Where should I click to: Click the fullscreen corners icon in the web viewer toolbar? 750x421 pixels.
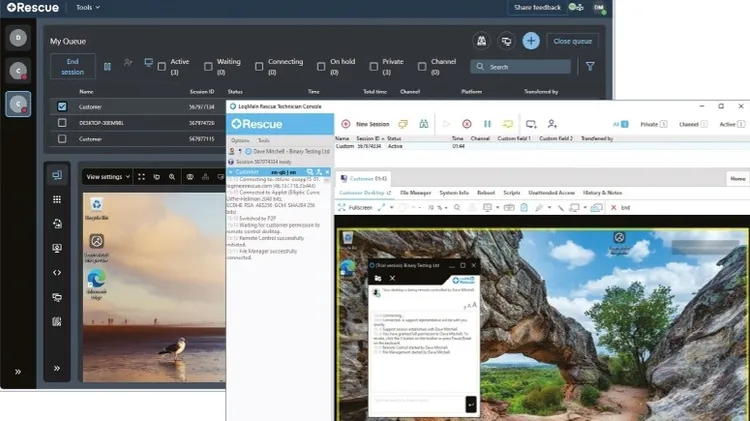(x=141, y=177)
